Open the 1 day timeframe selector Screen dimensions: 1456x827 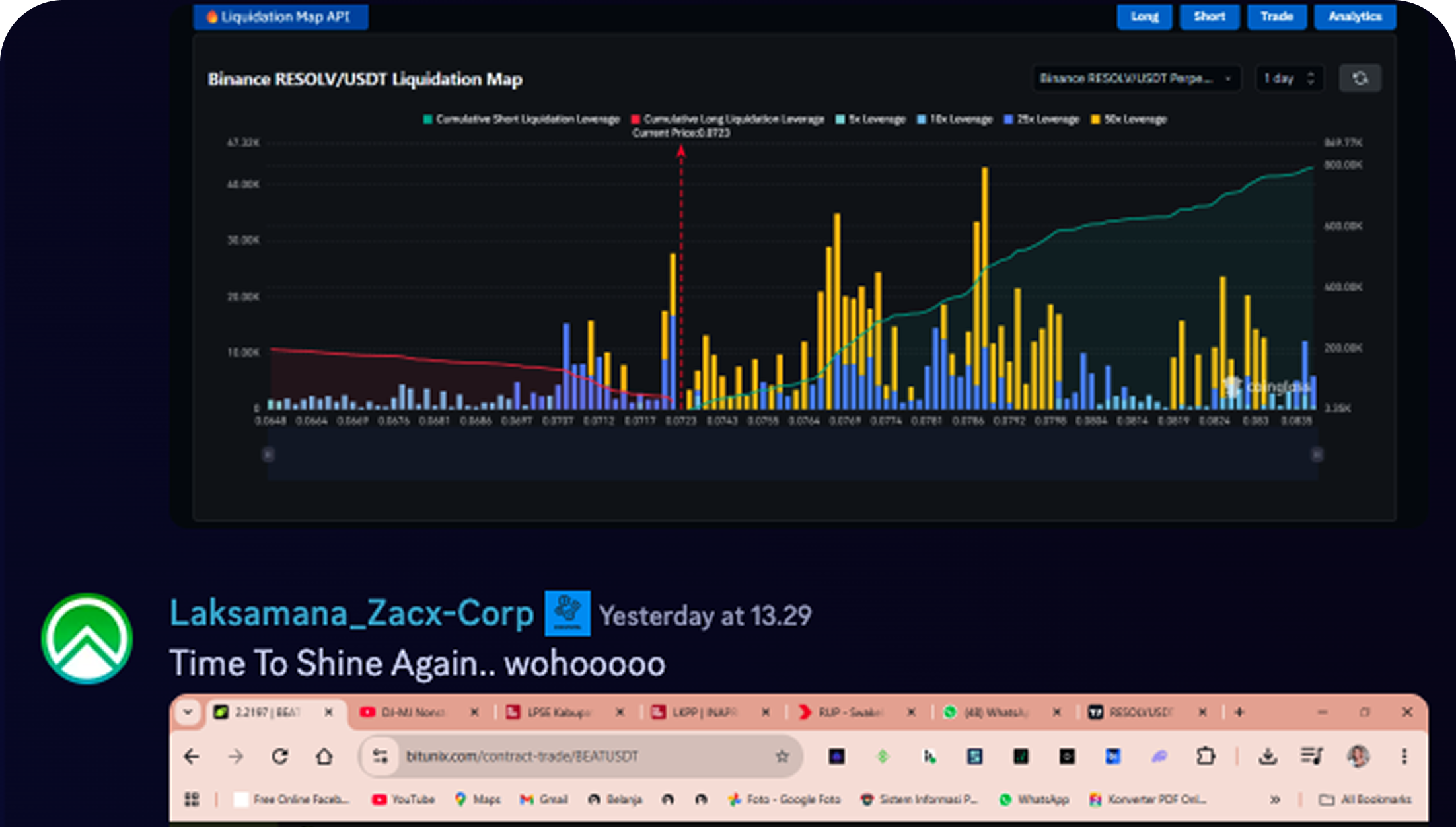[1287, 78]
